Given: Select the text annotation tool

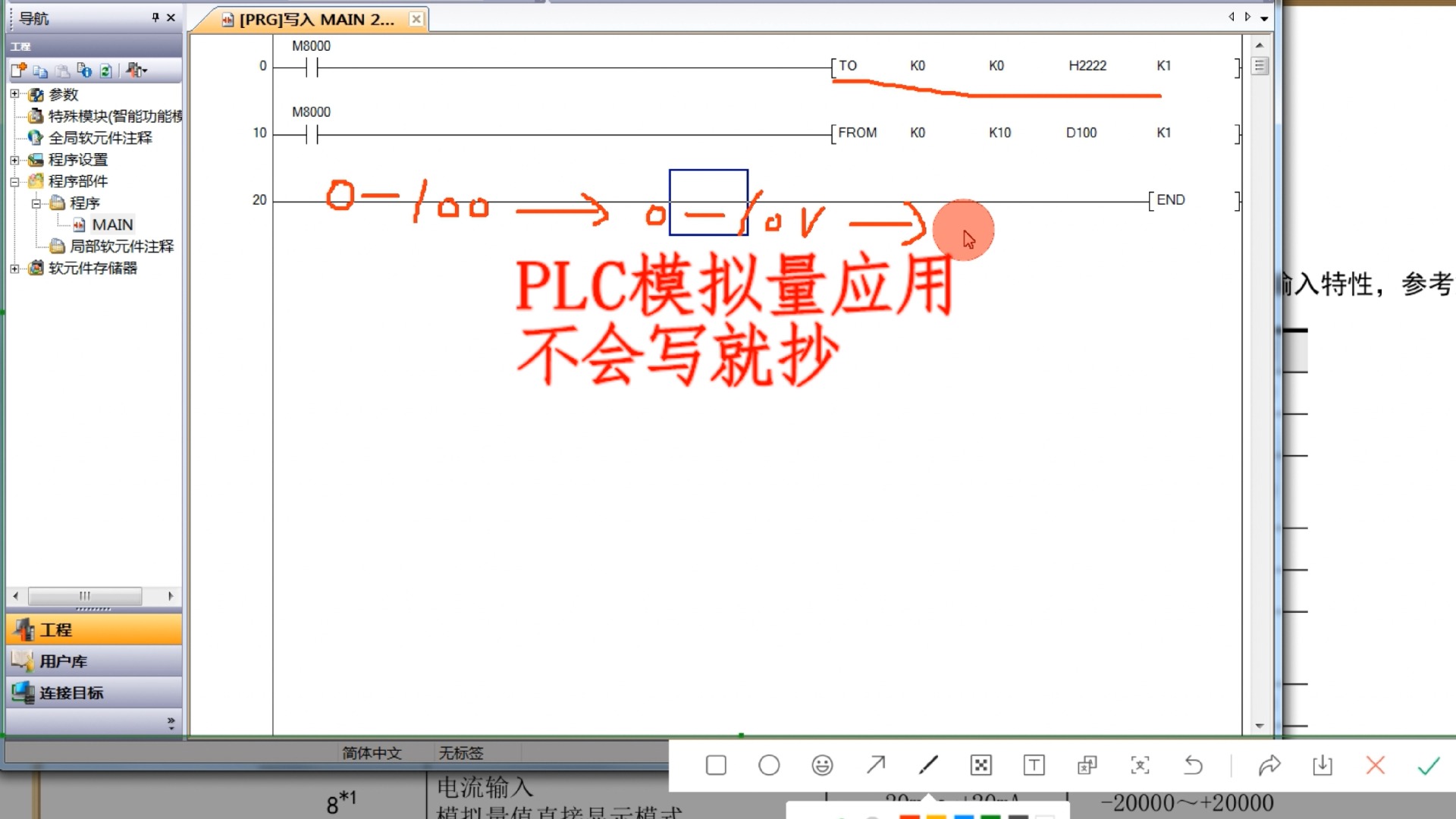Looking at the screenshot, I should point(1034,765).
